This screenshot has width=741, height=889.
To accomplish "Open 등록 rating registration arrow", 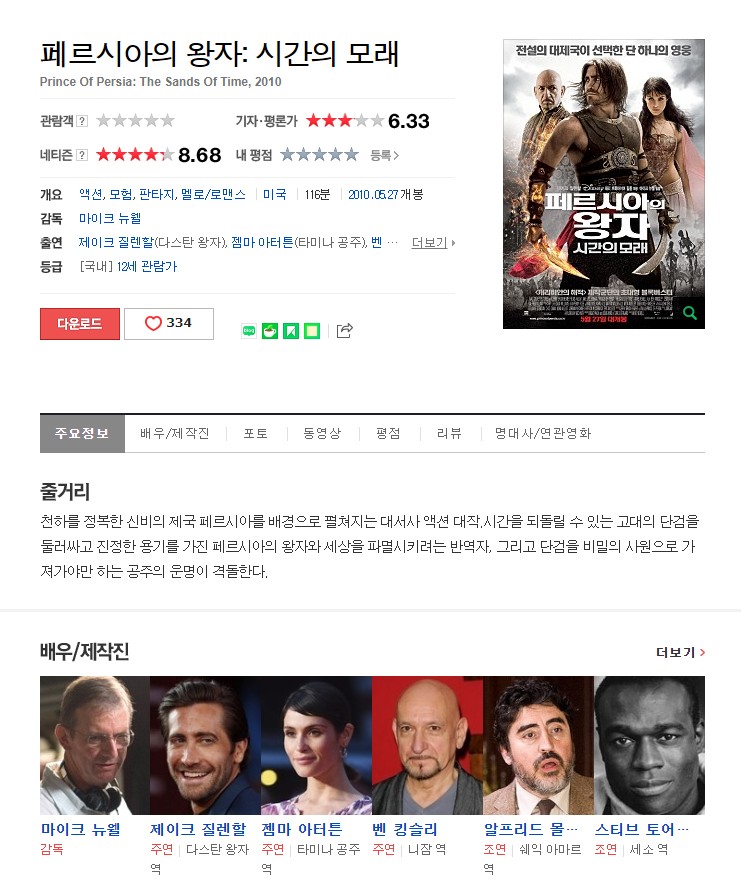I will coord(384,155).
